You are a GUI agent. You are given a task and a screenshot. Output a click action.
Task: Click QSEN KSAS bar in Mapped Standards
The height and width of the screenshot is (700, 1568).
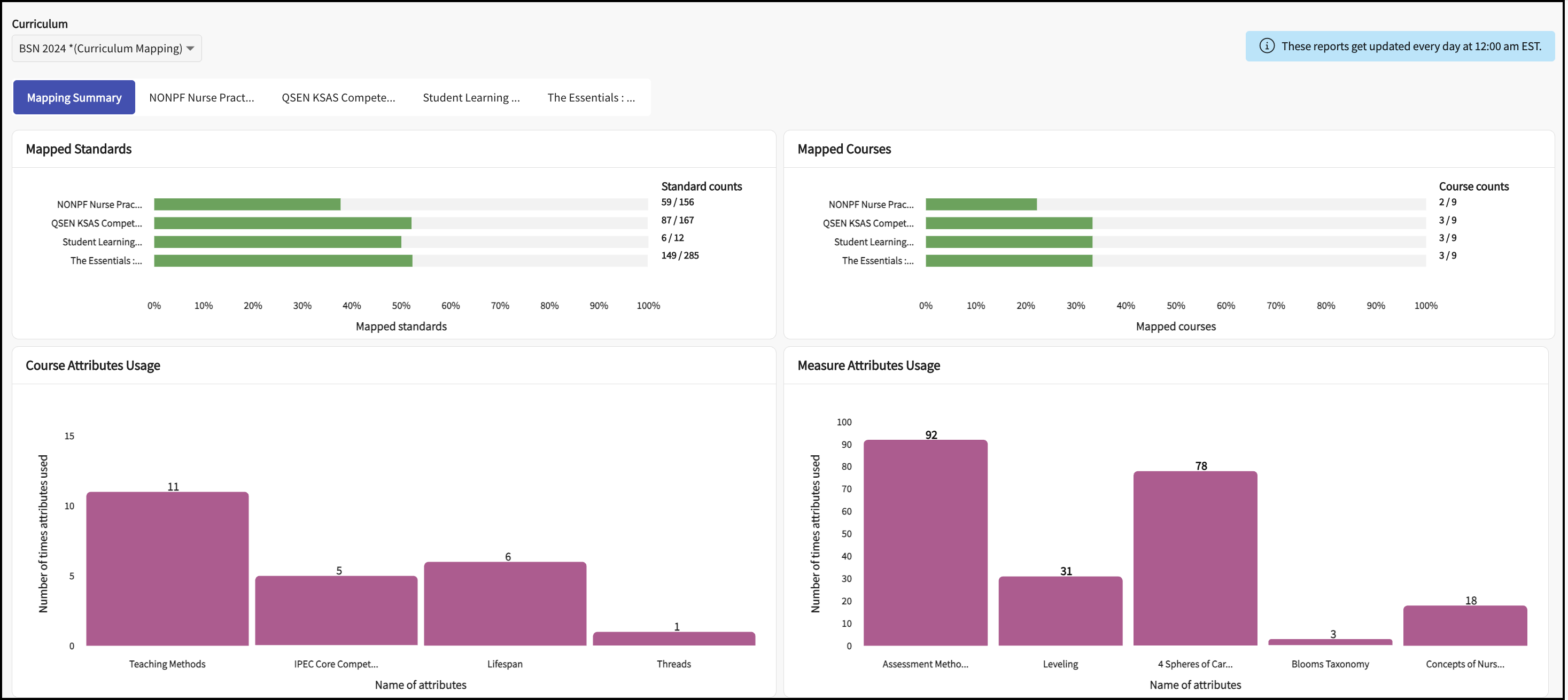coord(282,223)
